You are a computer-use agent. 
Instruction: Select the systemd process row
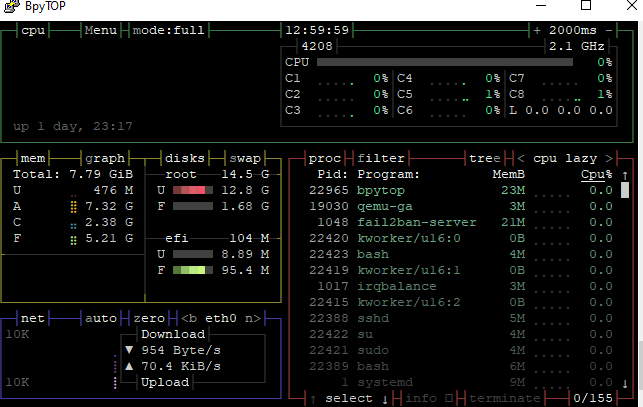pyautogui.click(x=461, y=382)
